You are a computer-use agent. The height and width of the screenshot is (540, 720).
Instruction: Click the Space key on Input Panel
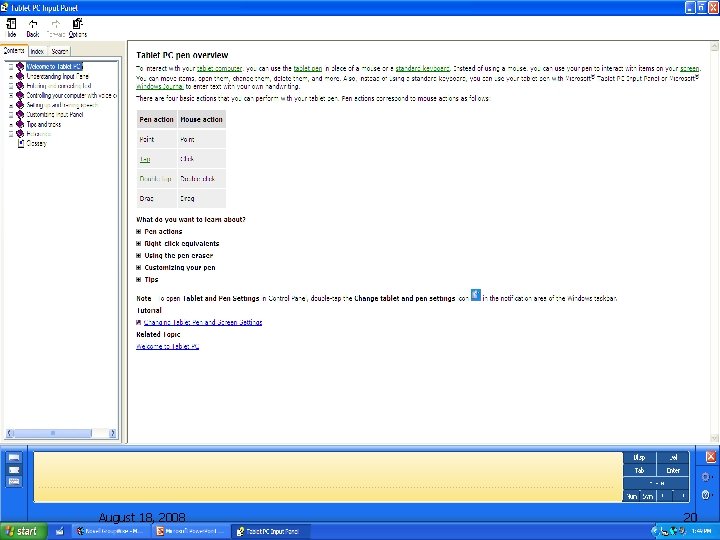(657, 483)
